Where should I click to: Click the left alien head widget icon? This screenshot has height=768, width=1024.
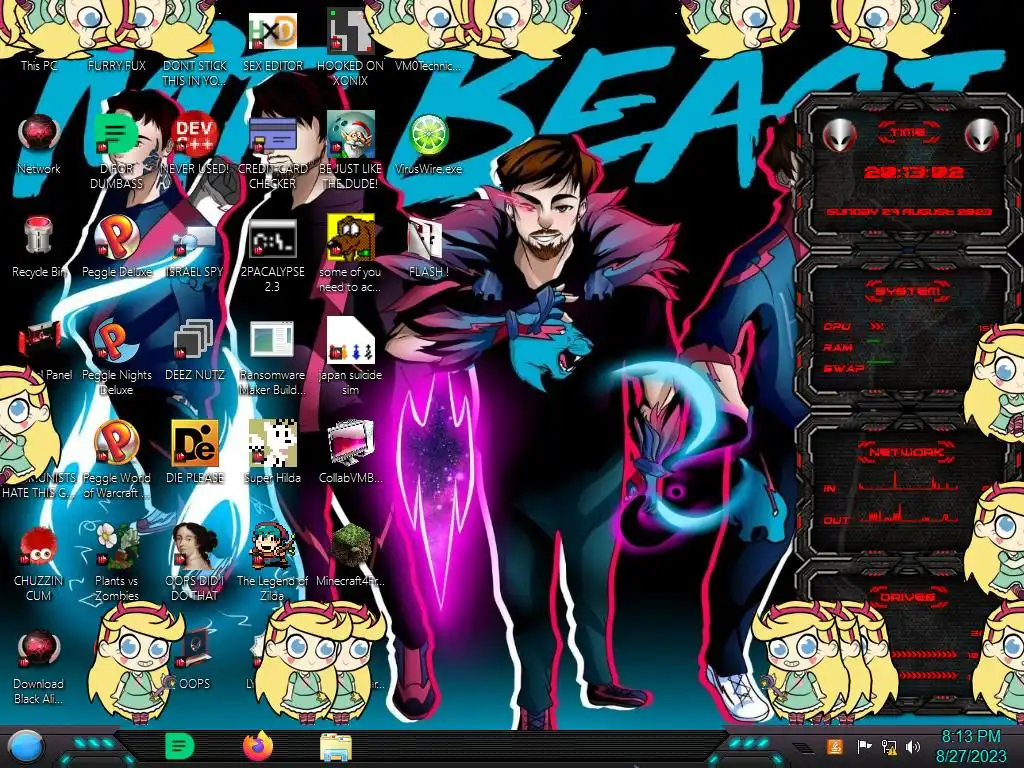click(839, 135)
